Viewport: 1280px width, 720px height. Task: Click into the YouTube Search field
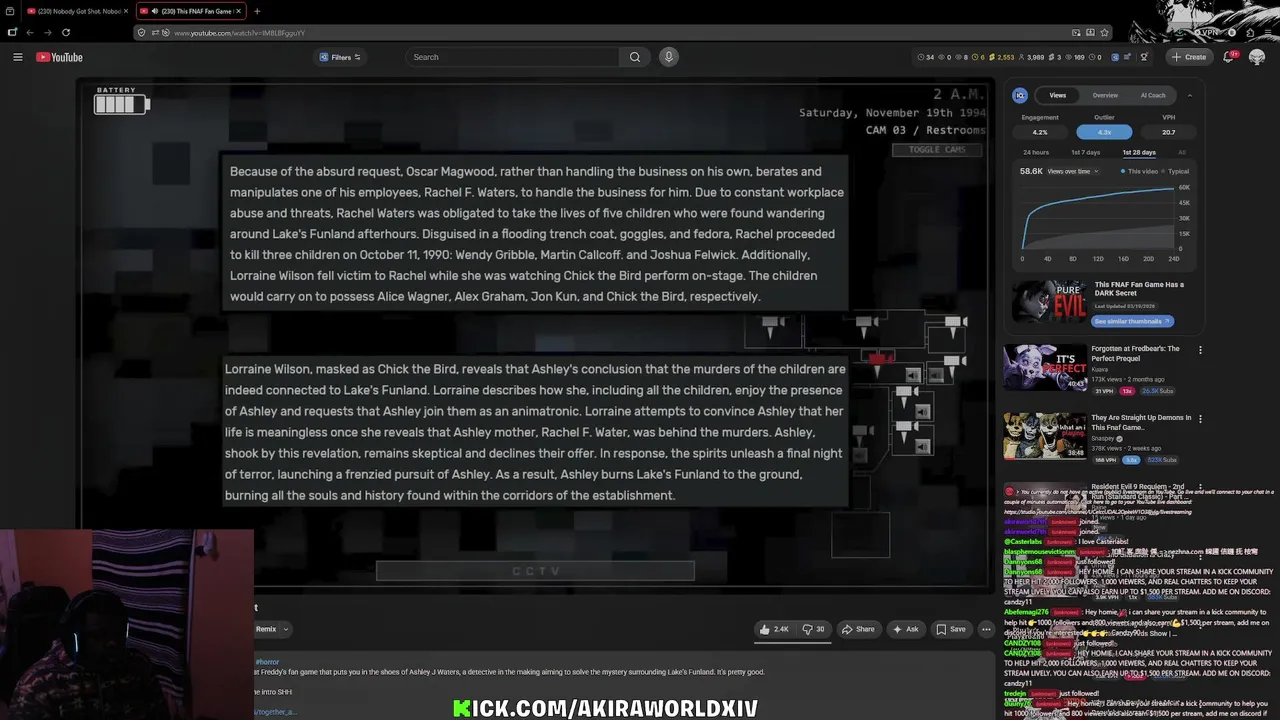click(512, 57)
